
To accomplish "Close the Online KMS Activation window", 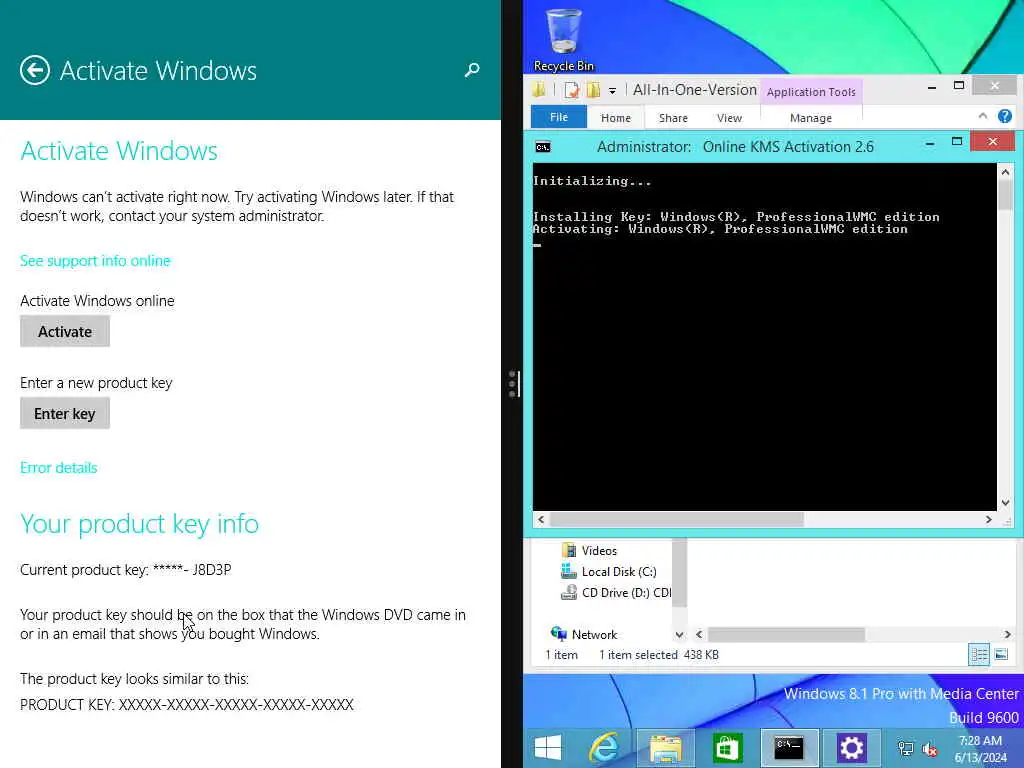I will 993,141.
